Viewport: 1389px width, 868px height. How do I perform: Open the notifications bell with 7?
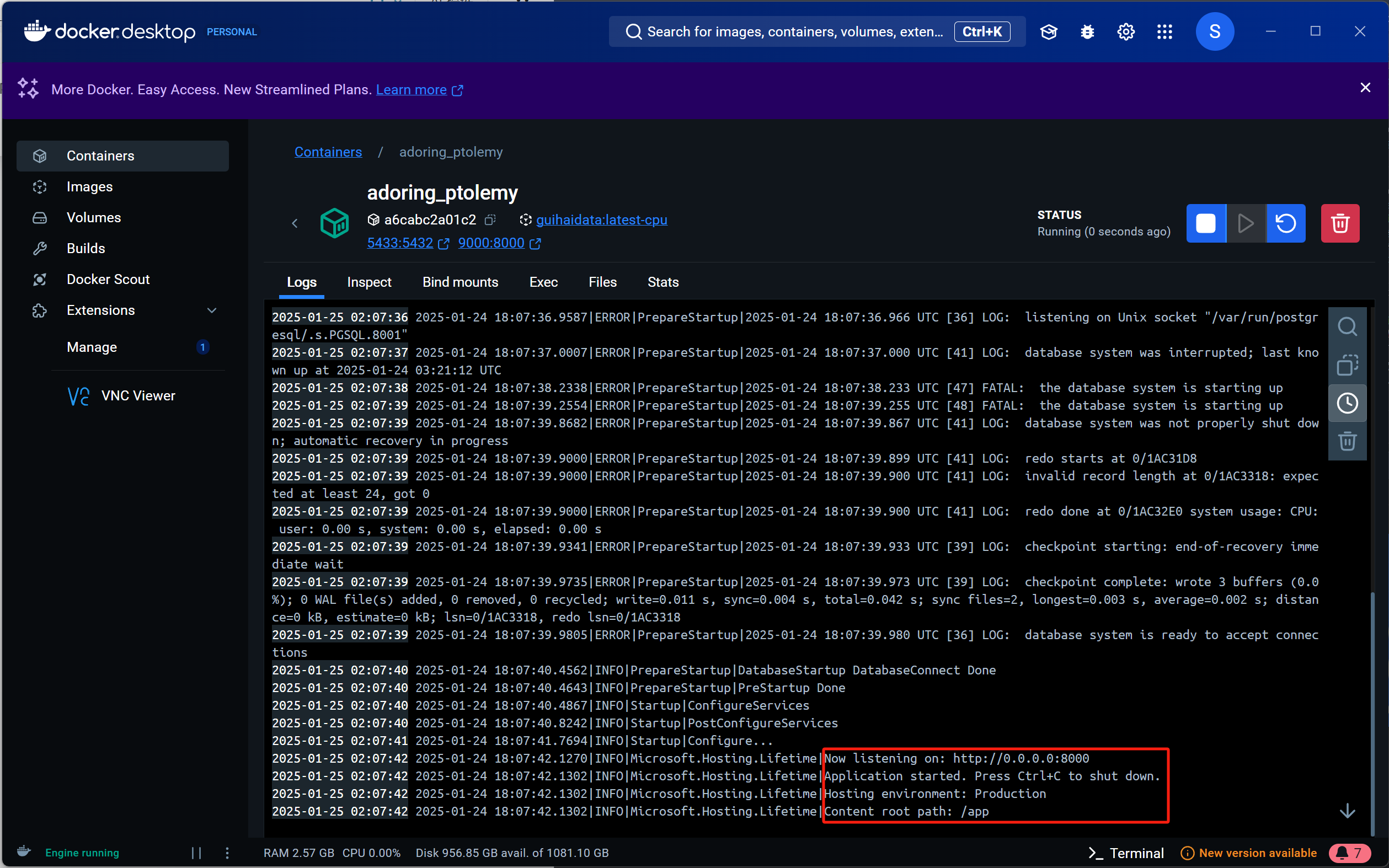(x=1349, y=853)
